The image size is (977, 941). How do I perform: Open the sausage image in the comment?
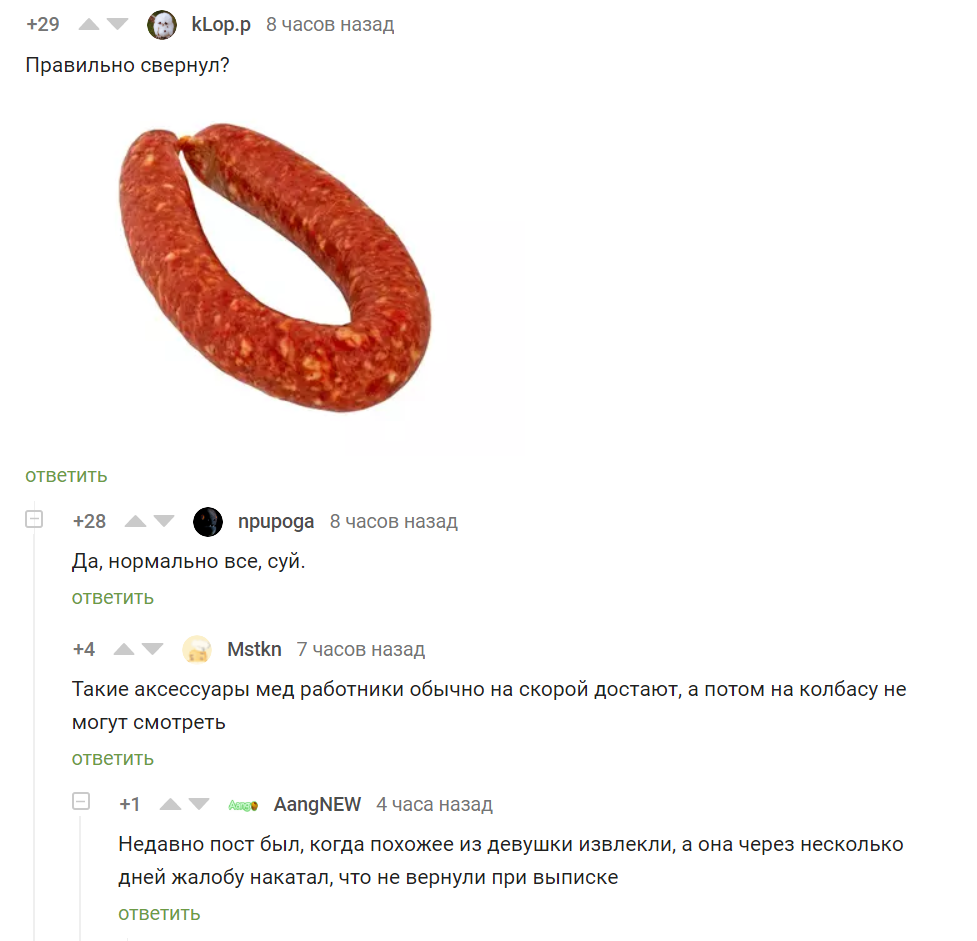[275, 267]
